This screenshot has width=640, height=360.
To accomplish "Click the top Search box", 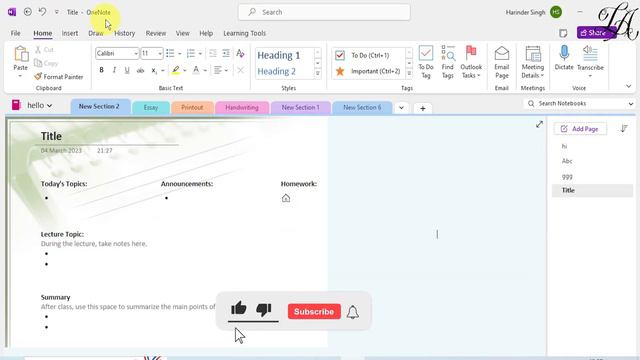I will pos(324,12).
